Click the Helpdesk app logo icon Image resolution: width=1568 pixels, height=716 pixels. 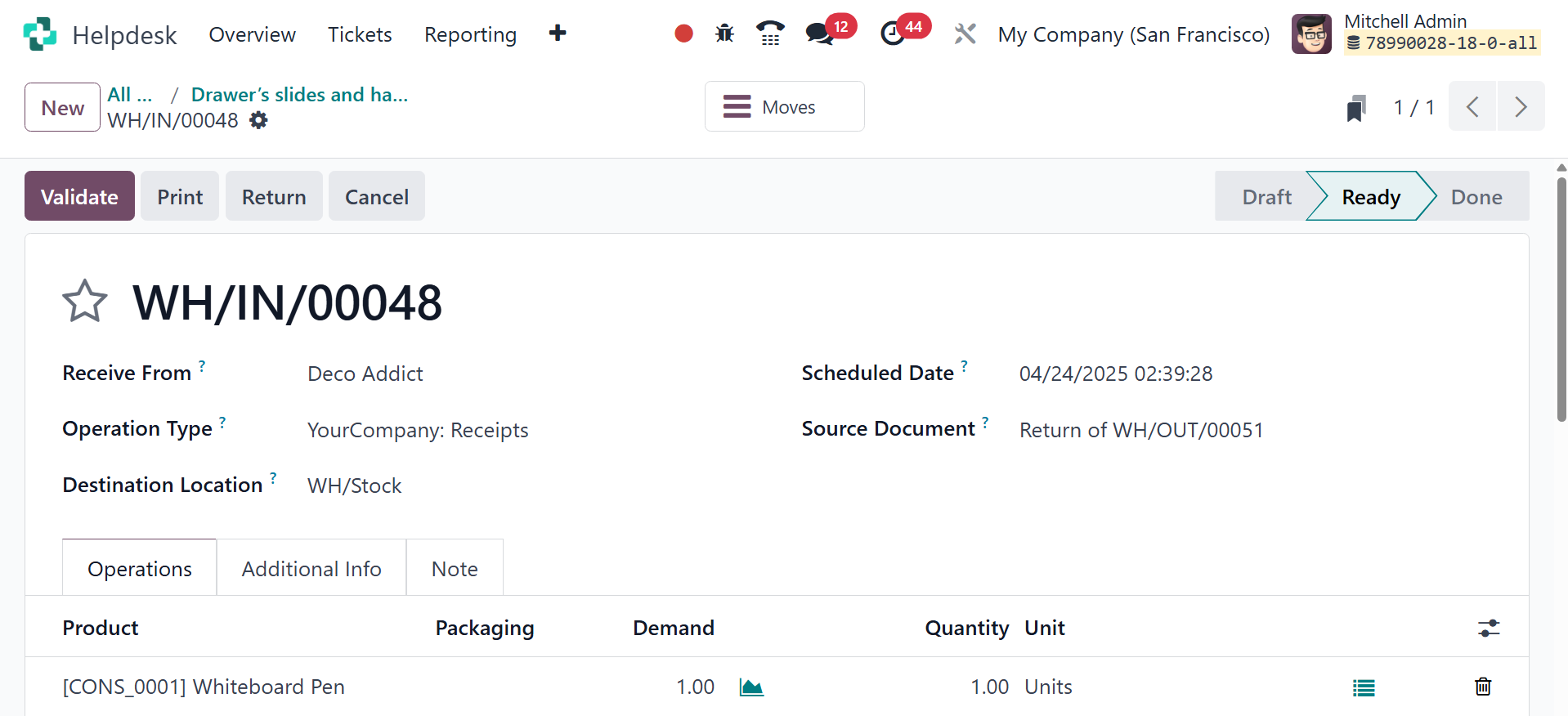tap(39, 34)
